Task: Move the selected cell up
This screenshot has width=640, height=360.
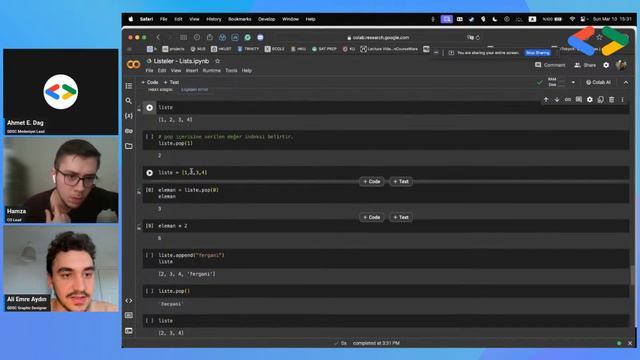Action: tap(546, 100)
